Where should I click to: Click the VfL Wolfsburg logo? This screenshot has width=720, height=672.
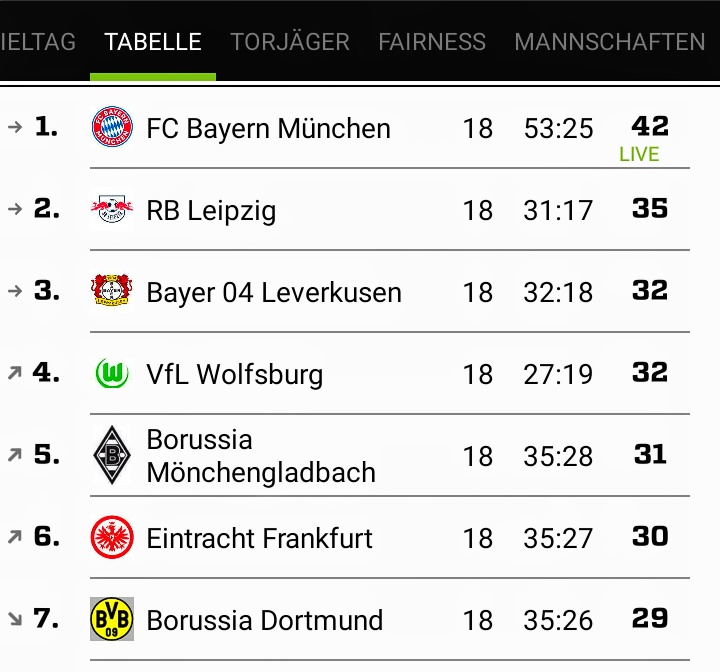(112, 374)
